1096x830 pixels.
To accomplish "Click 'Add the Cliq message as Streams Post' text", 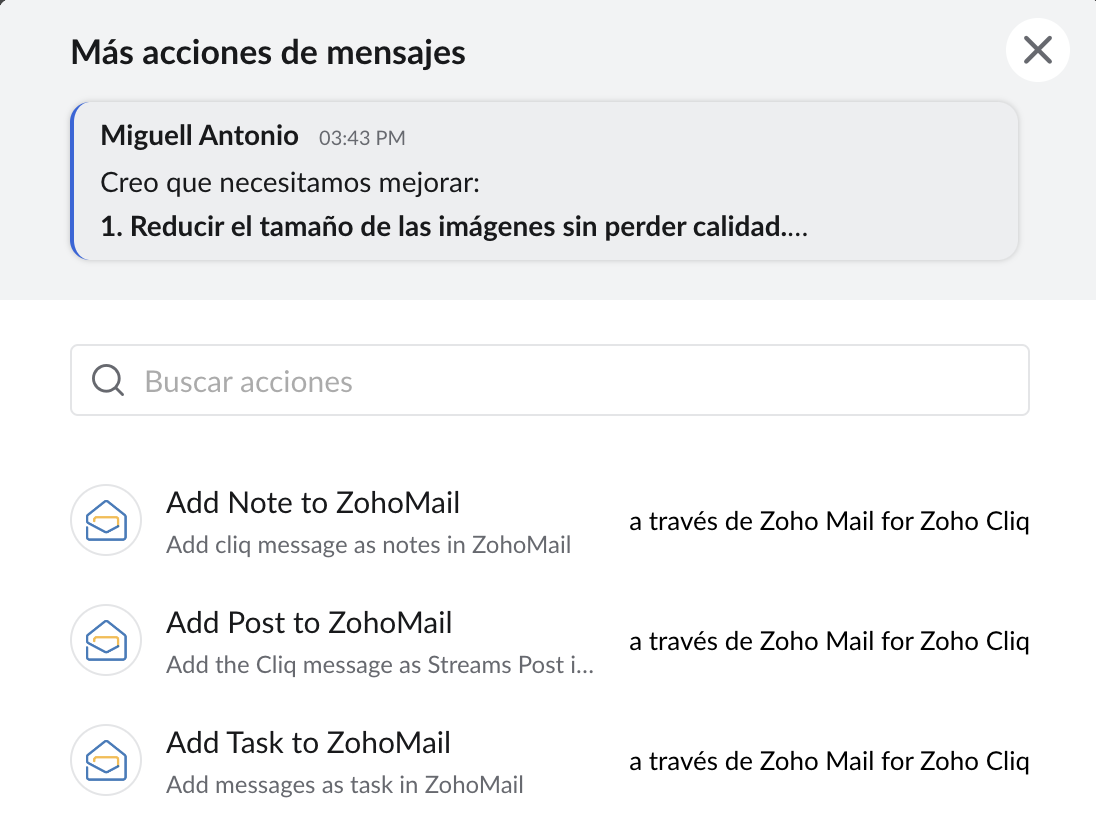I will tap(380, 666).
